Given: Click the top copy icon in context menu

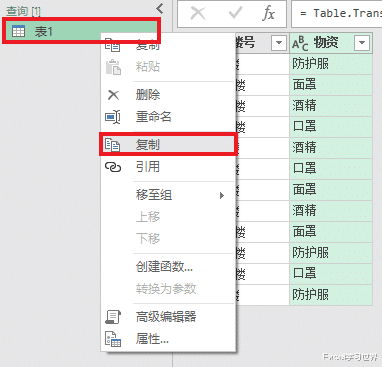Looking at the screenshot, I should click(x=113, y=45).
